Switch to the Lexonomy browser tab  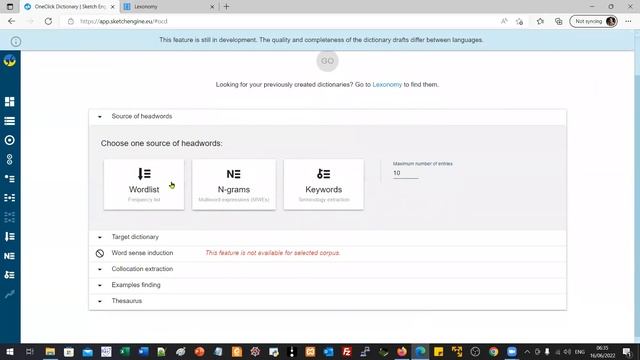click(x=169, y=7)
